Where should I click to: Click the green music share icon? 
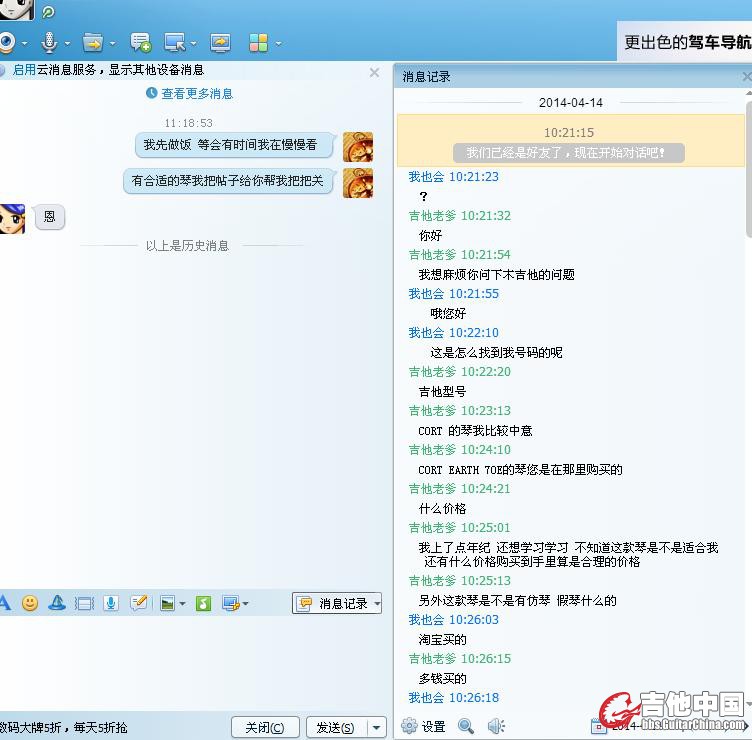[x=203, y=603]
